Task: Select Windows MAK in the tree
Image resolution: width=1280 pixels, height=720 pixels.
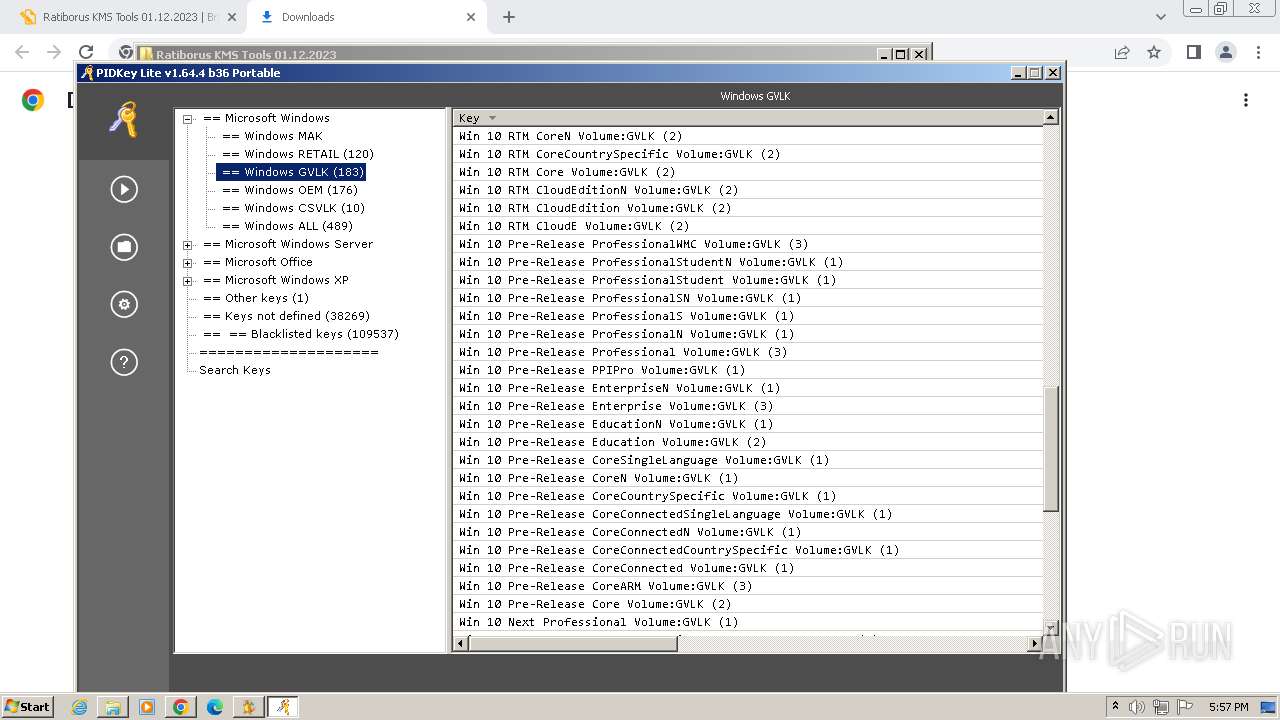Action: point(272,136)
